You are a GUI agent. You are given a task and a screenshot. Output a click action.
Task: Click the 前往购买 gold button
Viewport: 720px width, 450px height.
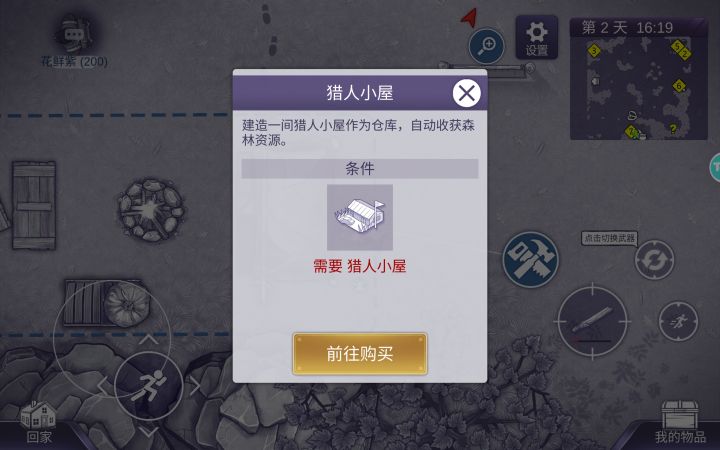click(360, 354)
